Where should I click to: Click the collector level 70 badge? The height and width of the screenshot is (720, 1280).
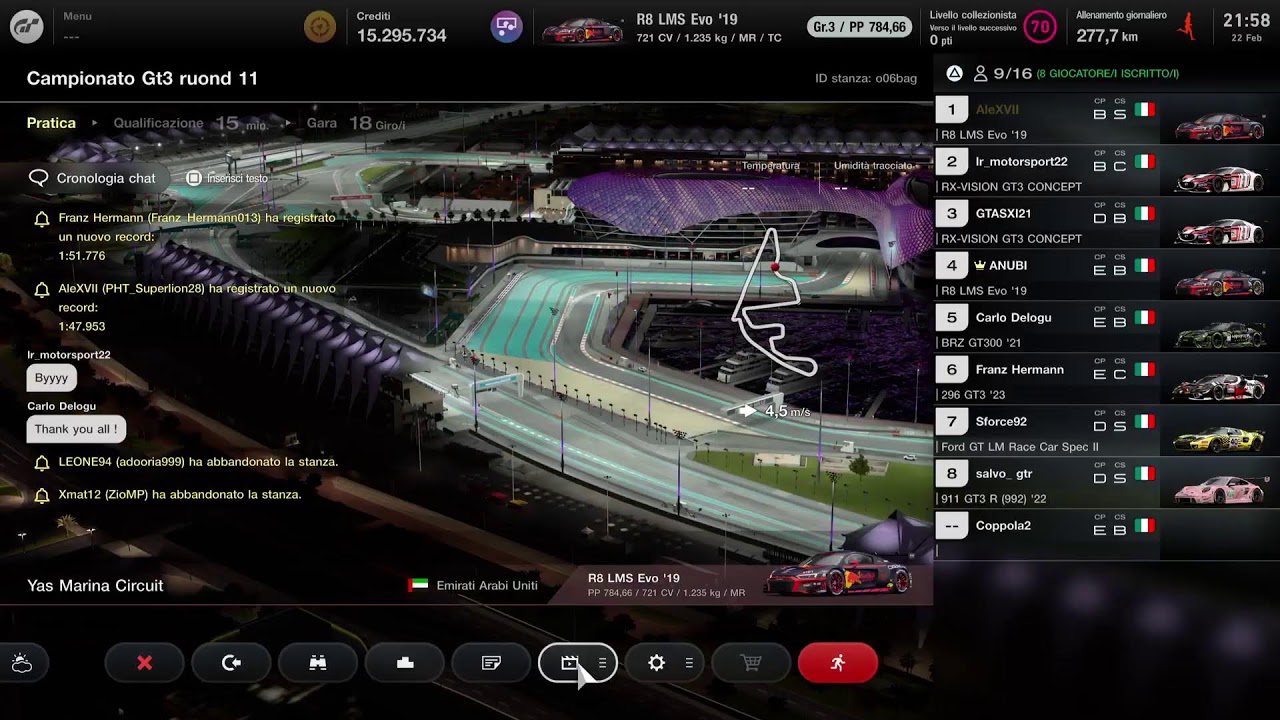pos(1040,27)
